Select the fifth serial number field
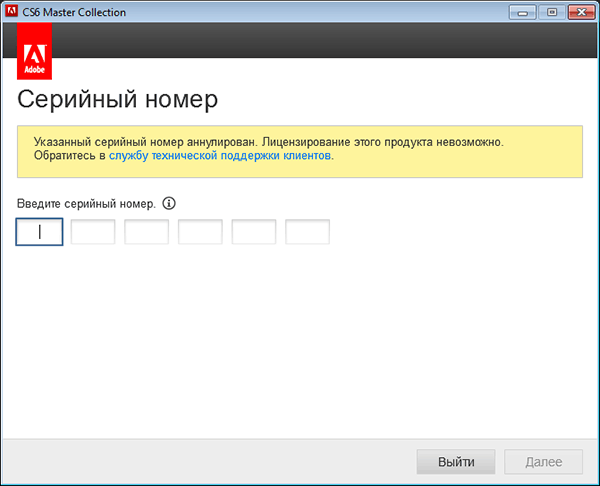Image resolution: width=600 pixels, height=486 pixels. pyautogui.click(x=254, y=232)
